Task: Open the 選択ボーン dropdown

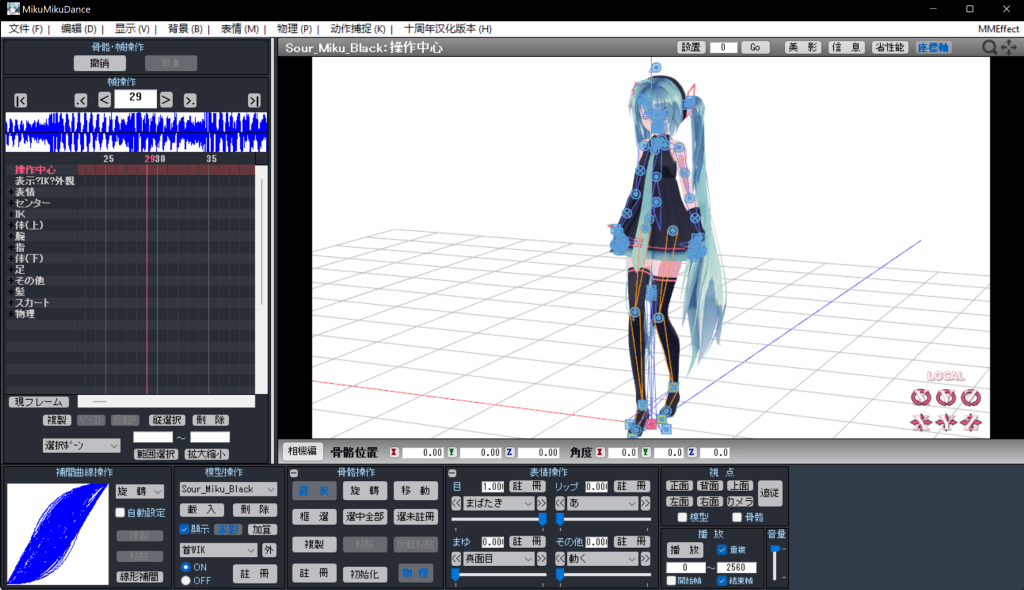Action: [81, 444]
